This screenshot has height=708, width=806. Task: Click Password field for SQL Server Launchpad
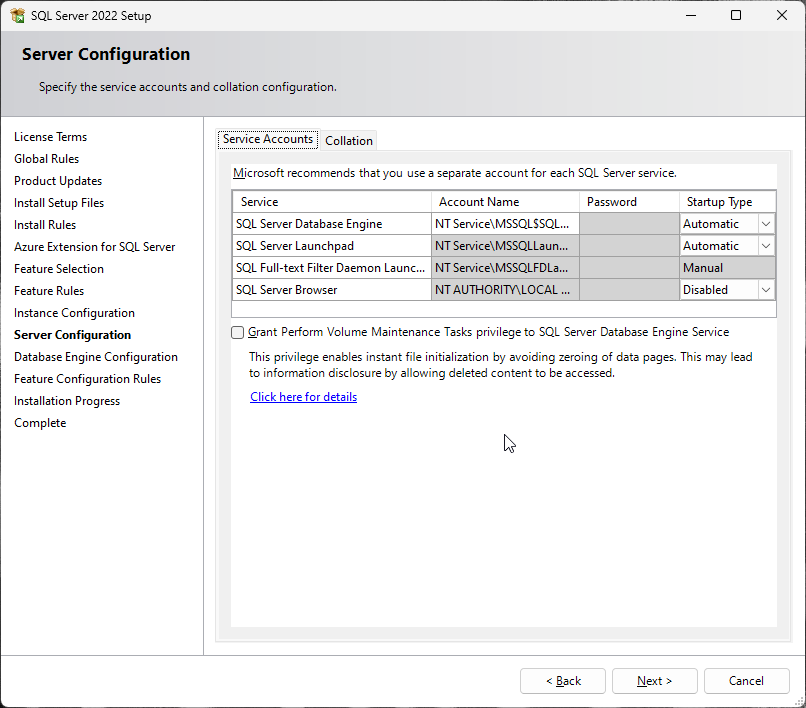pyautogui.click(x=629, y=246)
